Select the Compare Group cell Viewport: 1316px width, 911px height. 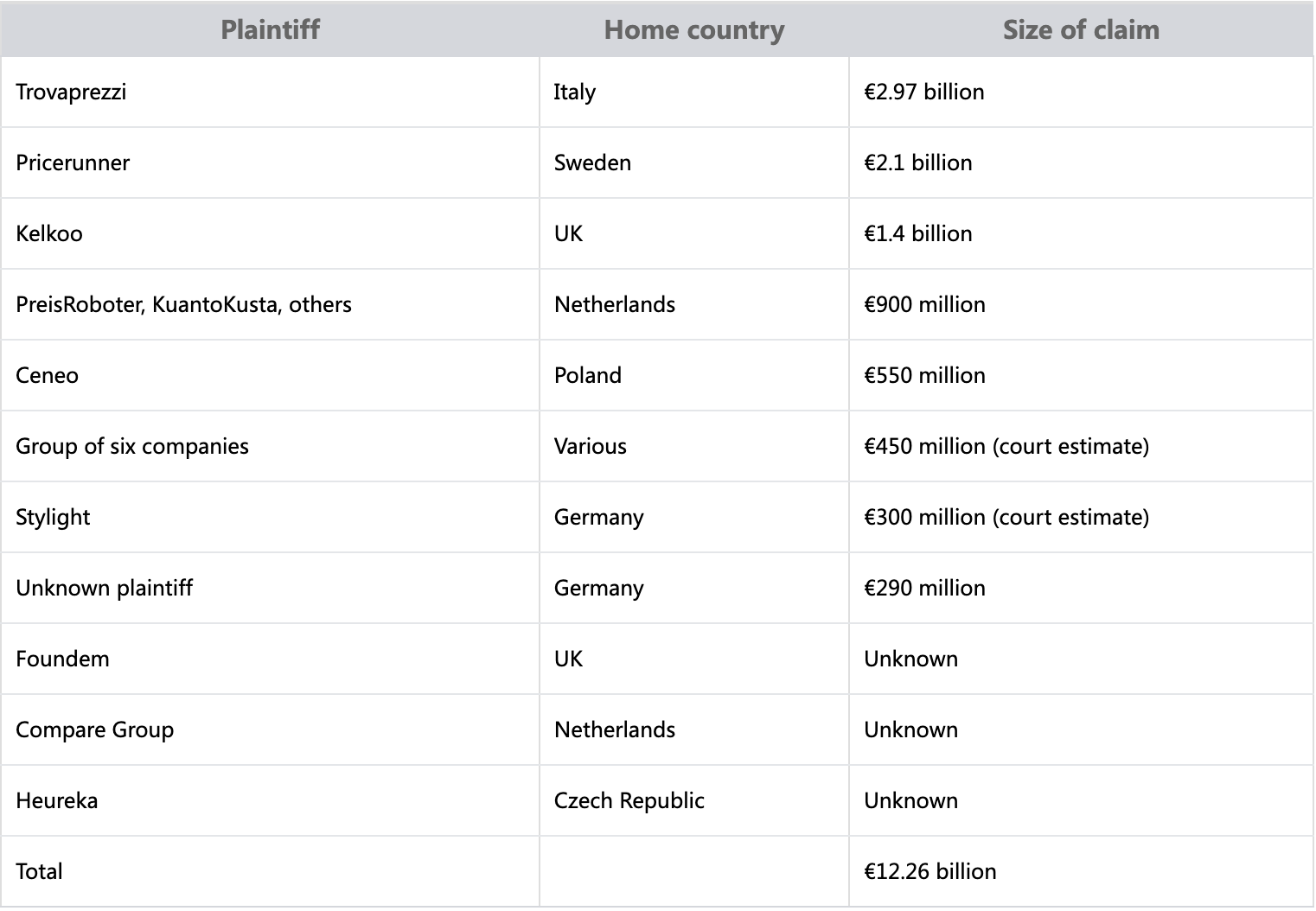270,730
